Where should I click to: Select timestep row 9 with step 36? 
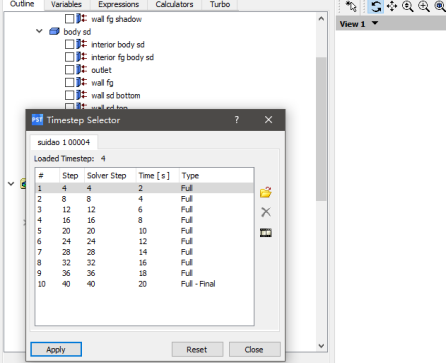pos(144,273)
